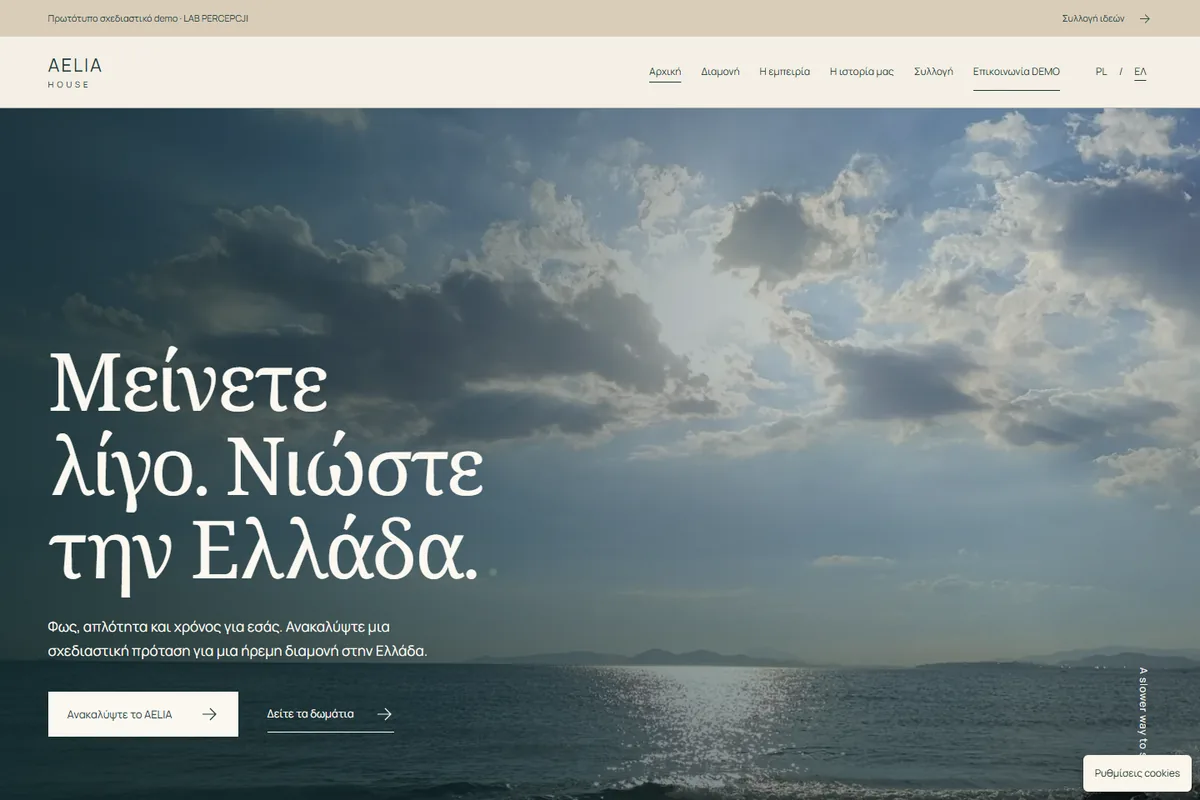Screen dimensions: 1200x800
Task: Click the vertical 'A slower way' side text
Action: (x=1143, y=711)
